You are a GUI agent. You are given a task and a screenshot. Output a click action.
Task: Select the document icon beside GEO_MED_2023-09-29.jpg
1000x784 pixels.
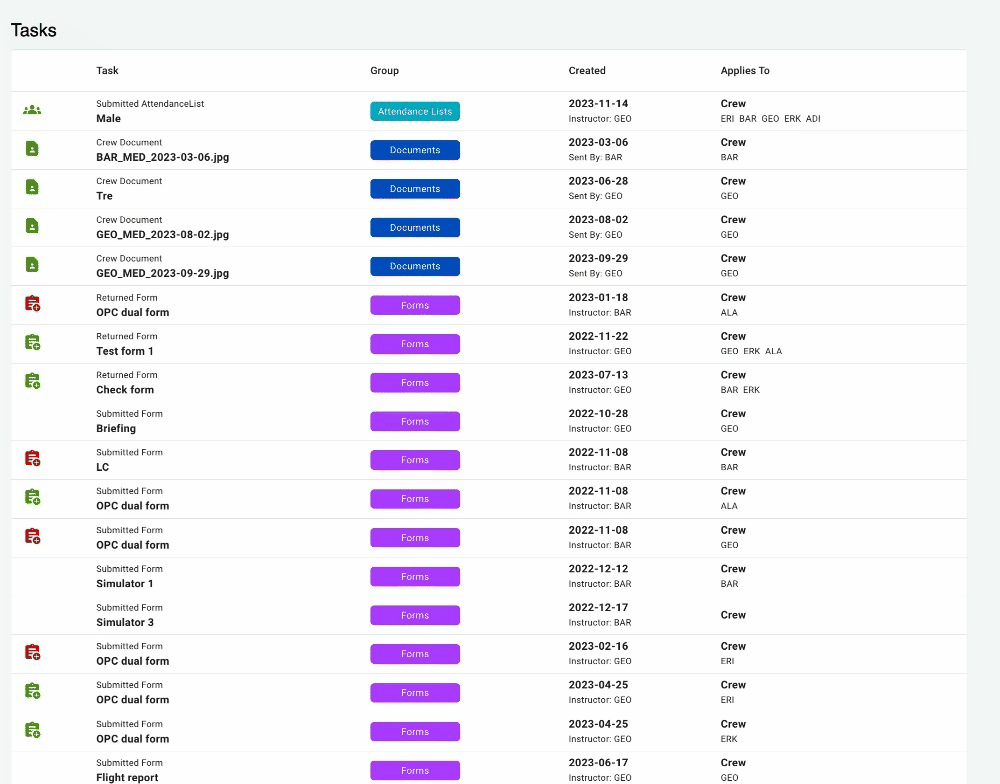pos(32,265)
